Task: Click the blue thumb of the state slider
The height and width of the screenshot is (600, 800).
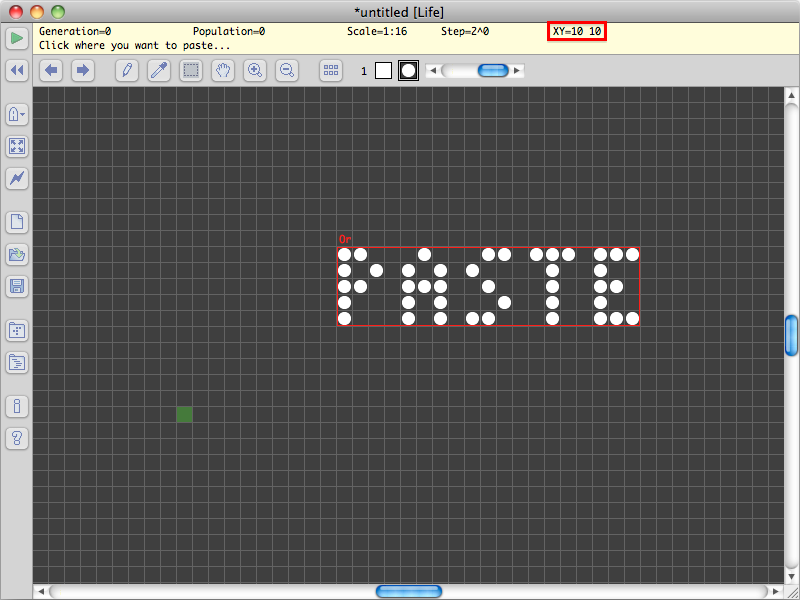Action: coord(493,70)
